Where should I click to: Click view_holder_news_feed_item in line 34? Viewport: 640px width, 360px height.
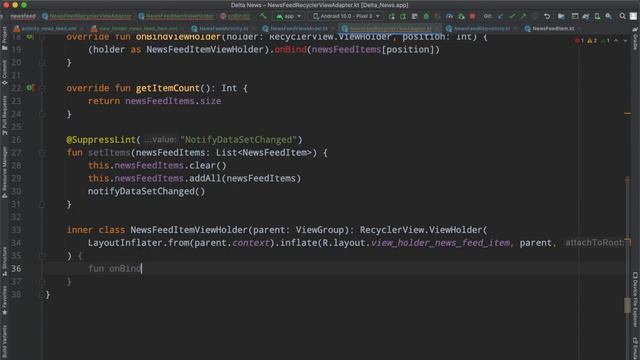tap(440, 243)
